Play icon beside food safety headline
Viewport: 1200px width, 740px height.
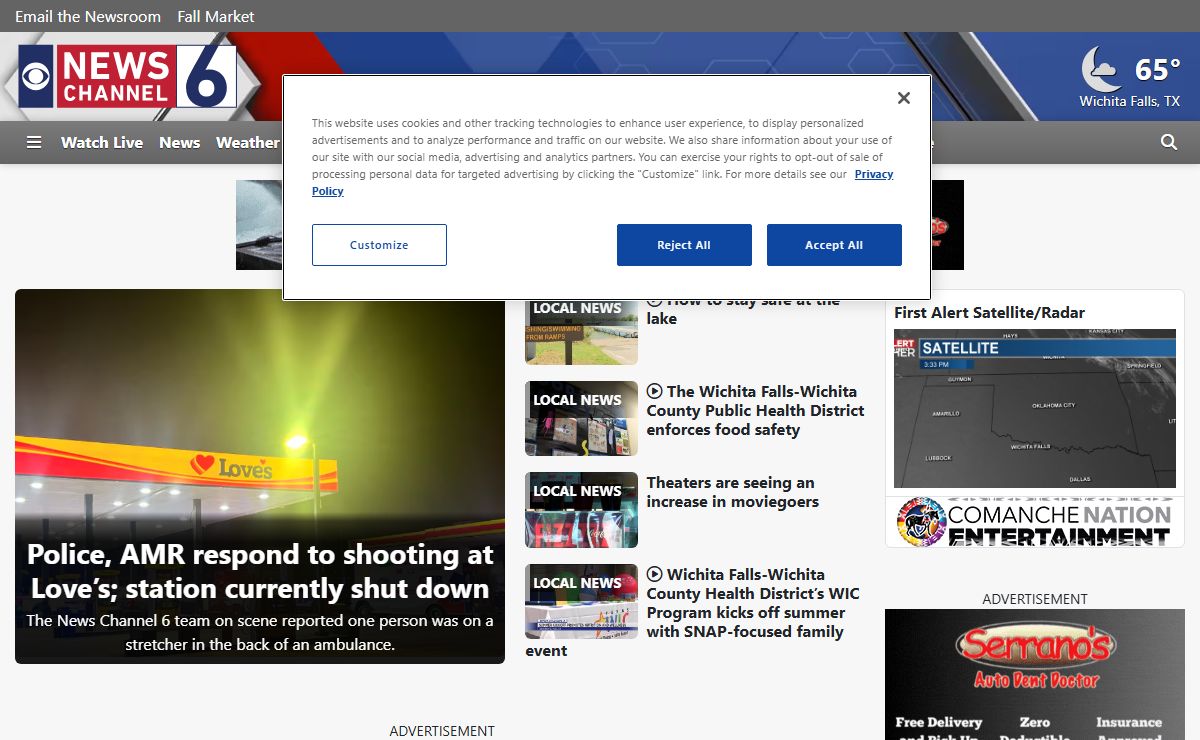(655, 391)
